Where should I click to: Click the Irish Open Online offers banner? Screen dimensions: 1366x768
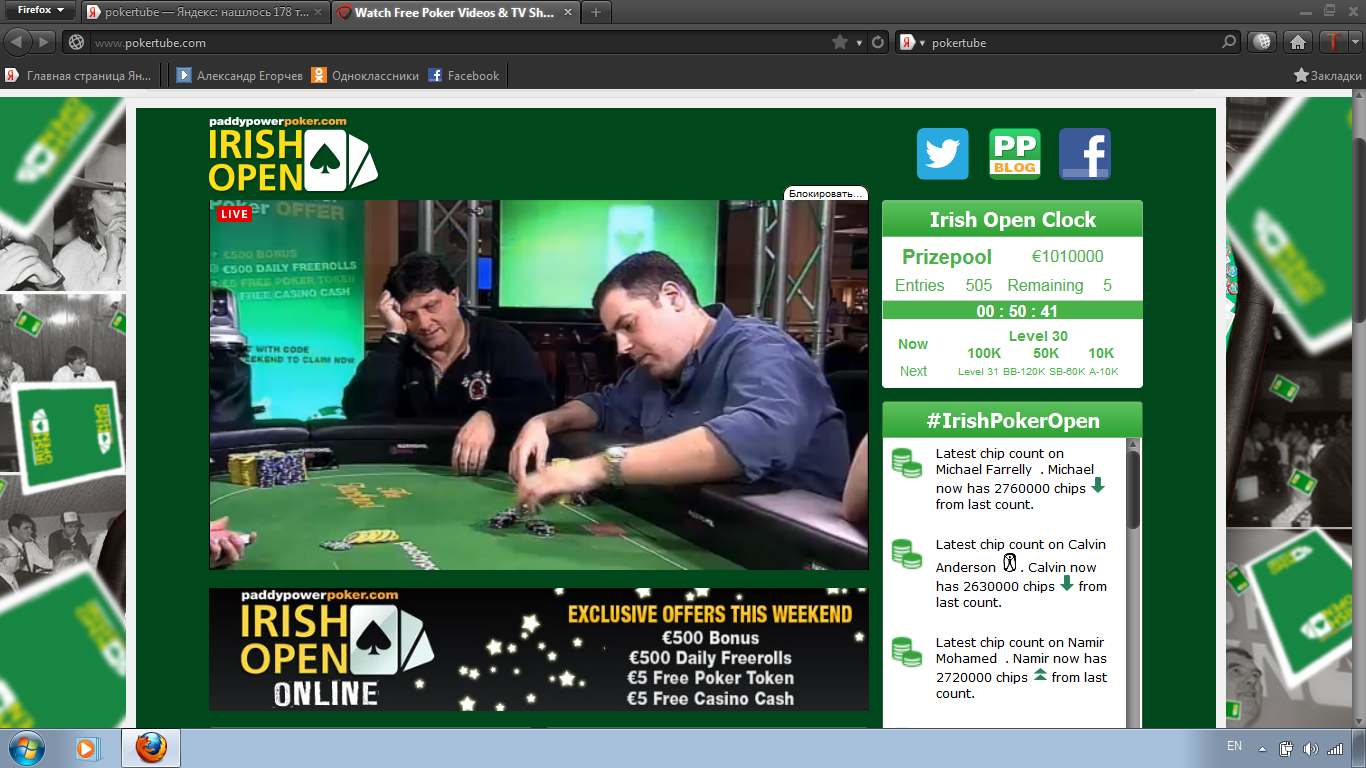coord(538,649)
